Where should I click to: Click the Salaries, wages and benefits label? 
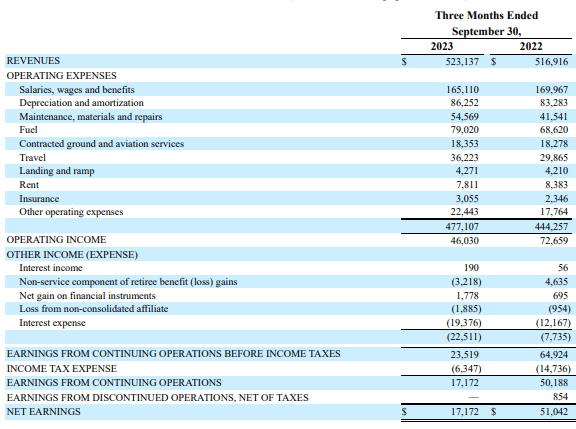pyautogui.click(x=77, y=90)
